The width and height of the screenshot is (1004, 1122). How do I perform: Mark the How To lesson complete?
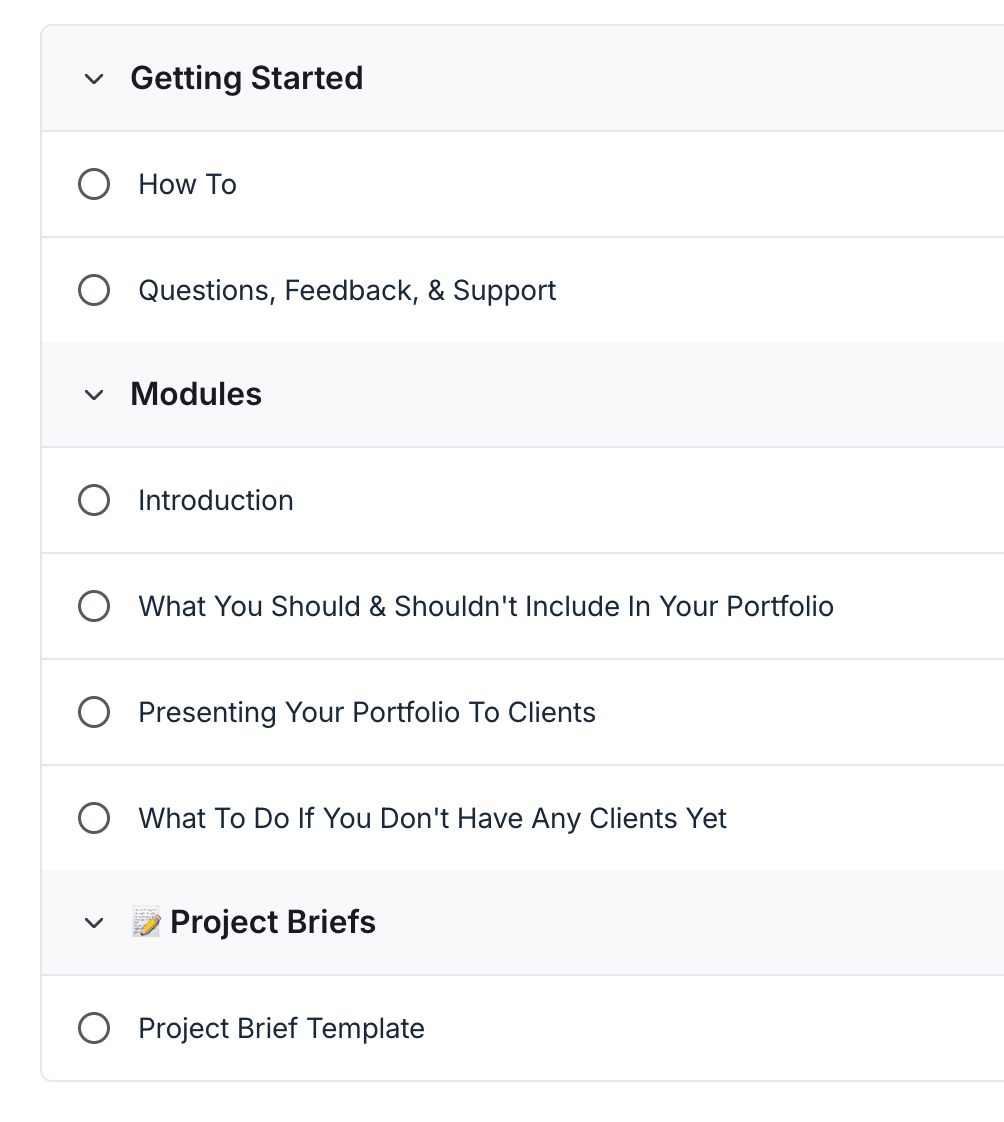coord(93,184)
